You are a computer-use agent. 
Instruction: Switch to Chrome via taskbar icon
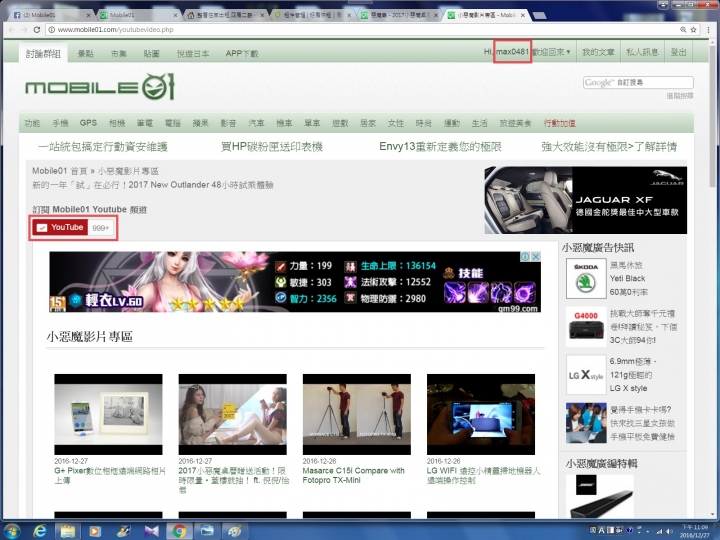point(179,531)
